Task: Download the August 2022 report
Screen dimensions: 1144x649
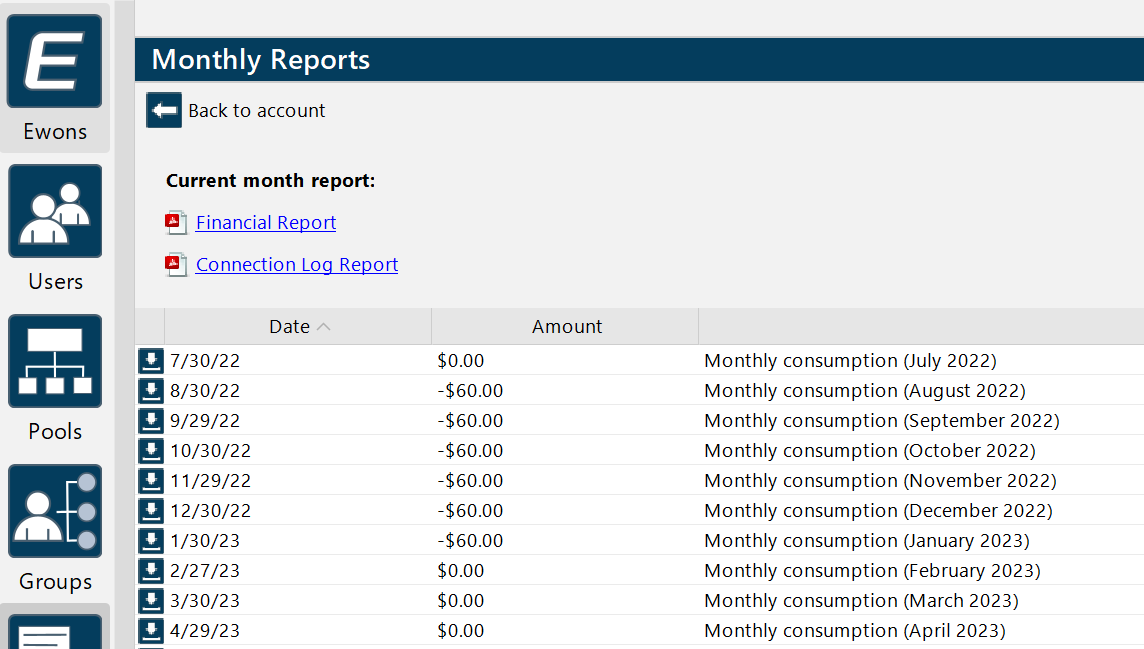Action: [150, 391]
